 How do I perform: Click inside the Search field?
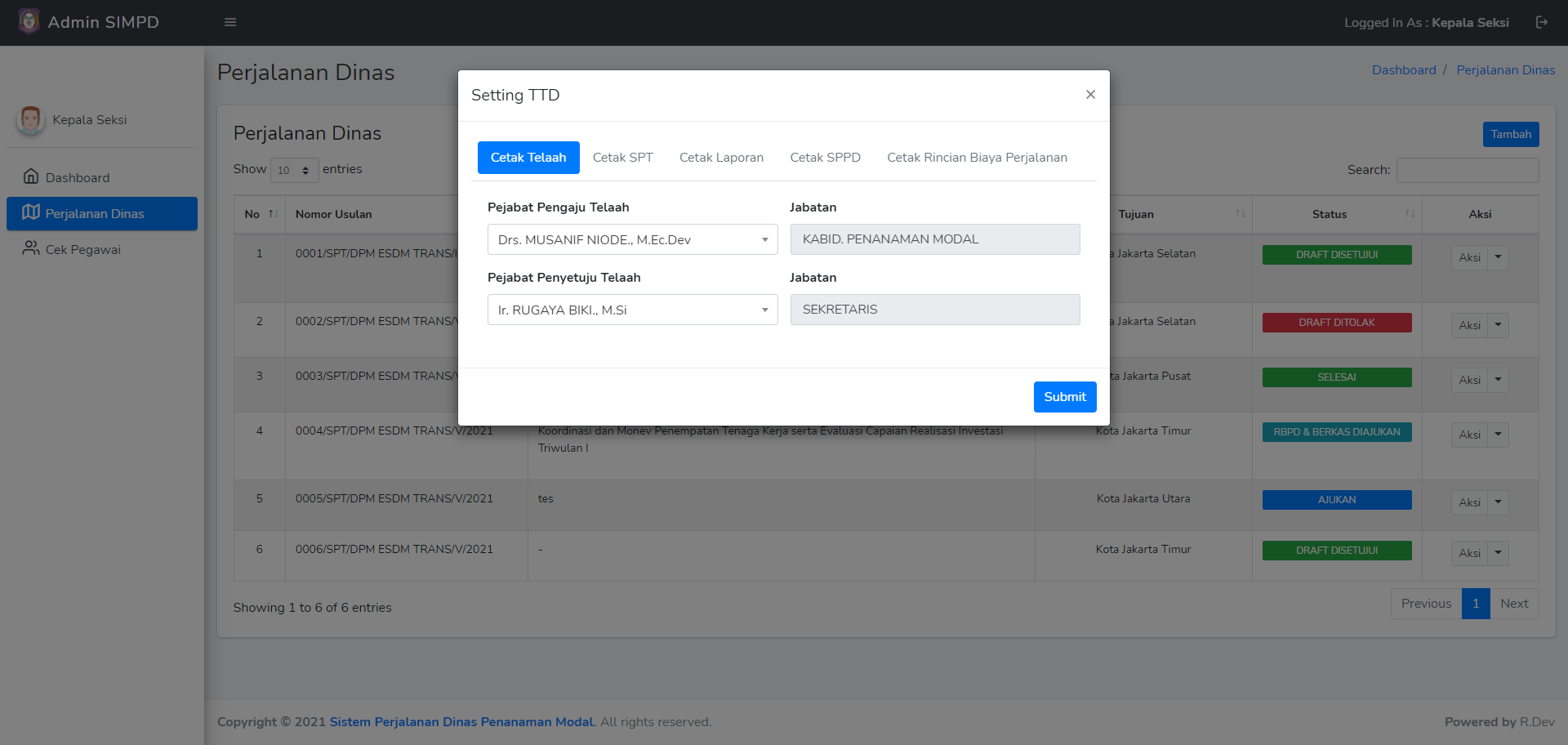point(1467,170)
